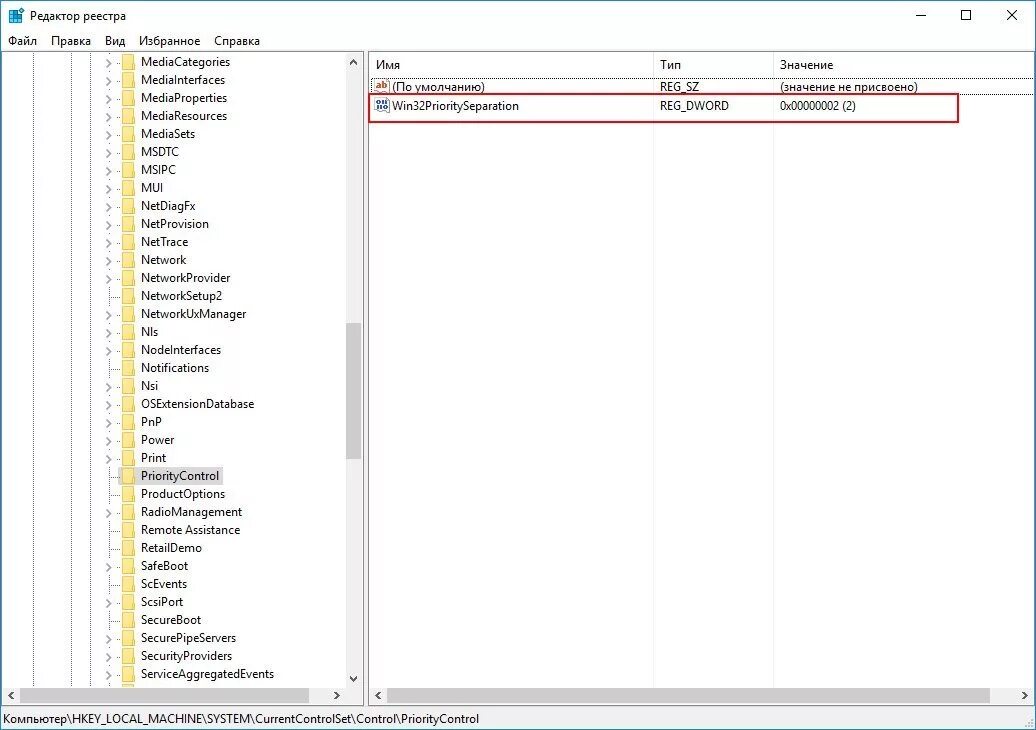Open the Файл menu
Screen dimensions: 1036x730
pos(22,41)
